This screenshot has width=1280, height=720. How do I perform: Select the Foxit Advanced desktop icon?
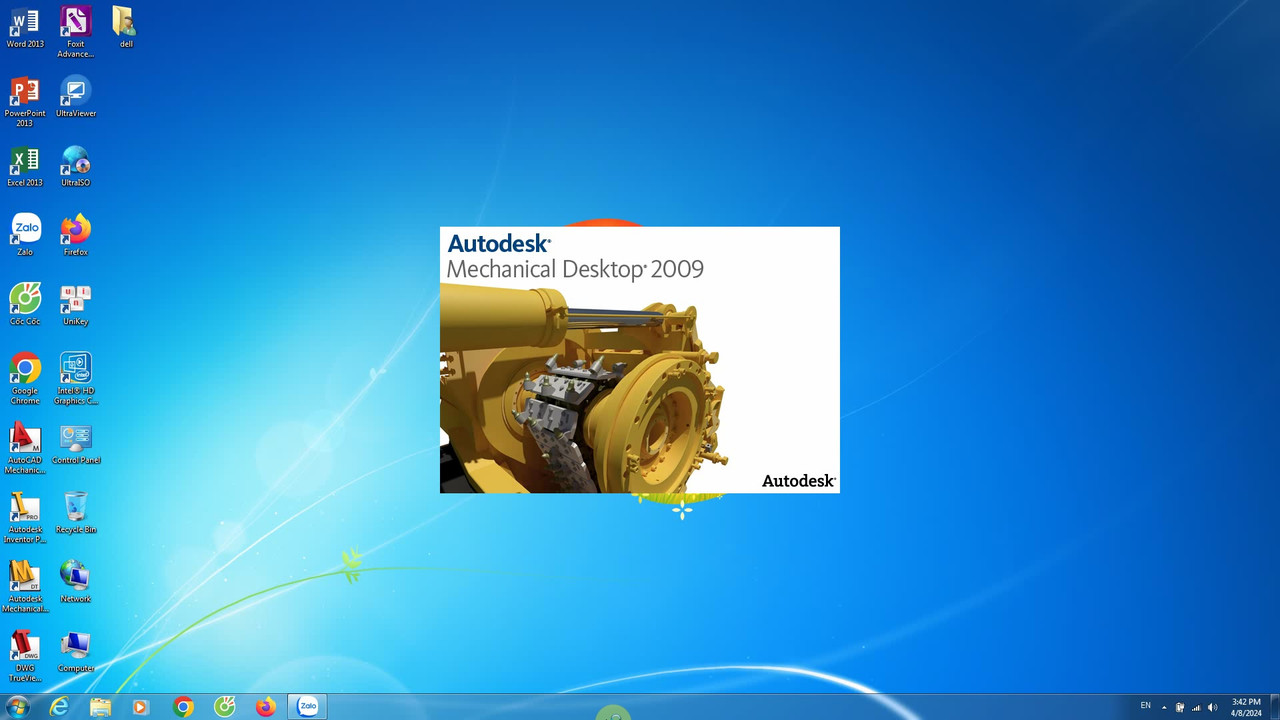click(x=75, y=31)
